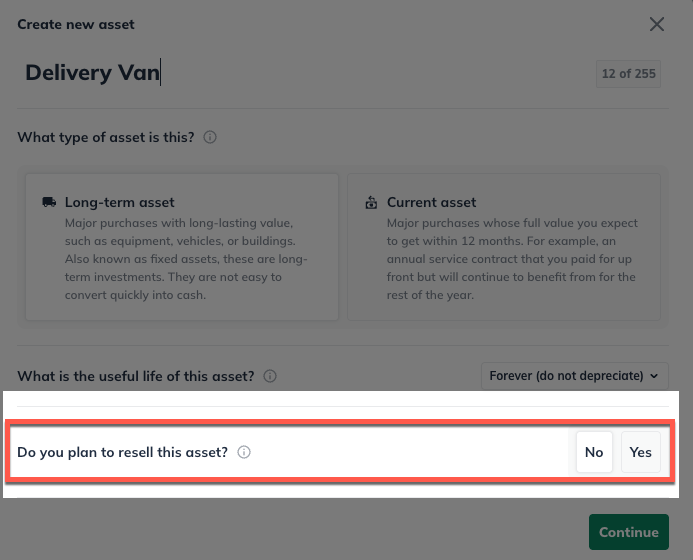The width and height of the screenshot is (693, 560).
Task: Click the 12 of 255 character counter
Action: [x=627, y=73]
